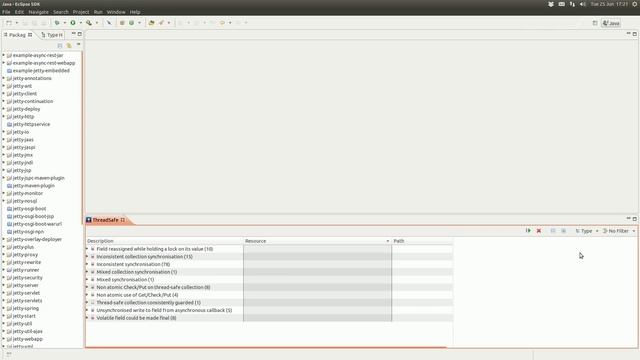Expand 'Inconsistent synchronisation (78)' findings
The image size is (640, 360).
click(x=87, y=264)
